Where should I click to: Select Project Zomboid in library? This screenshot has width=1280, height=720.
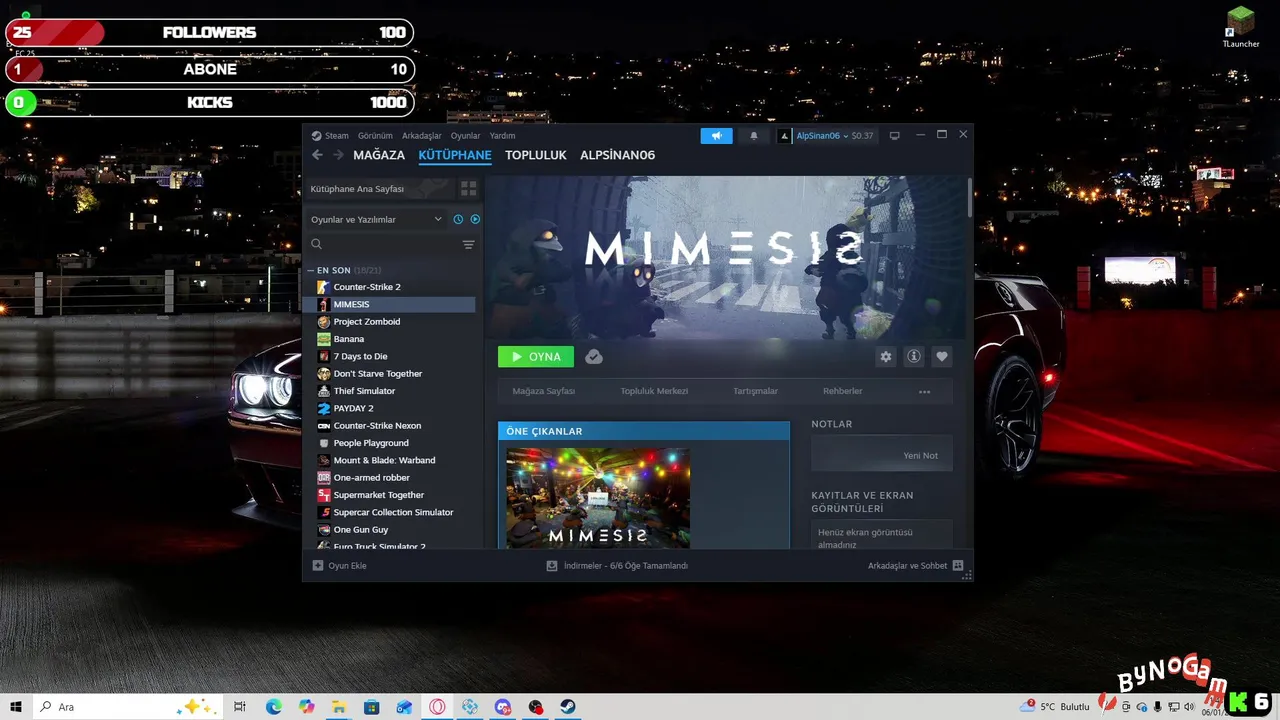coord(390,322)
